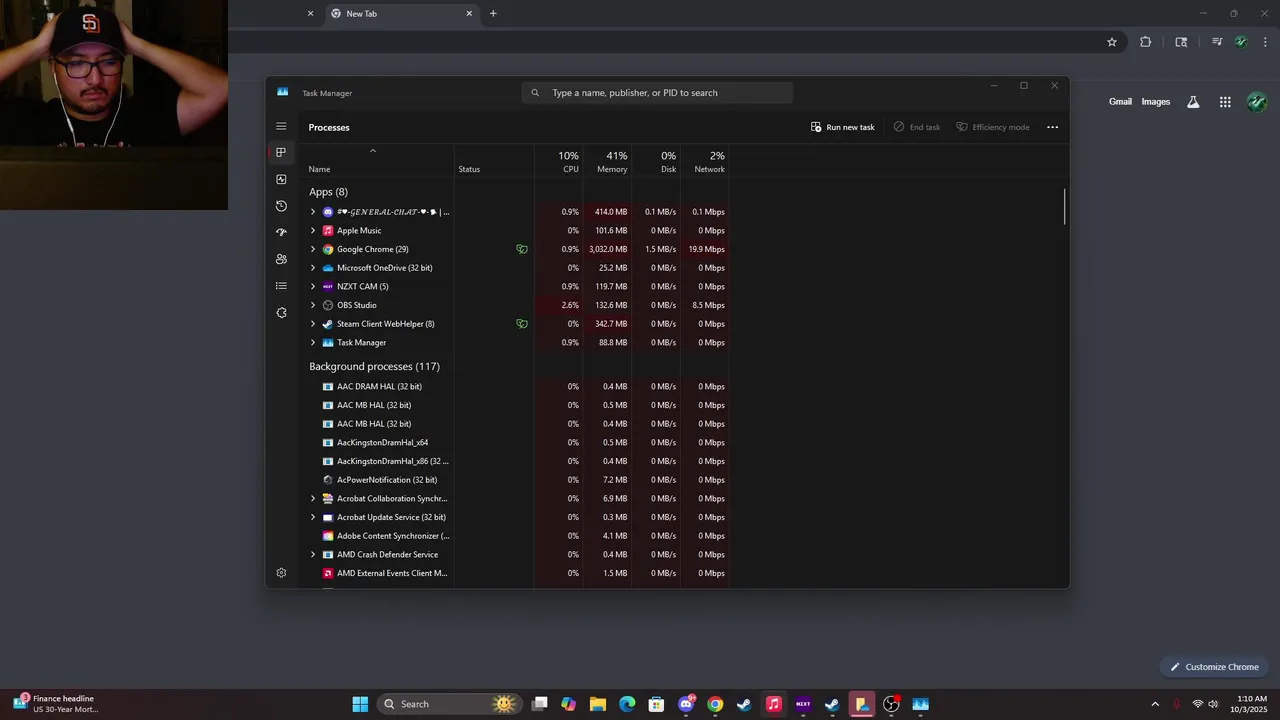The image size is (1280, 720).
Task: Open the Gmail link
Action: tap(1120, 102)
